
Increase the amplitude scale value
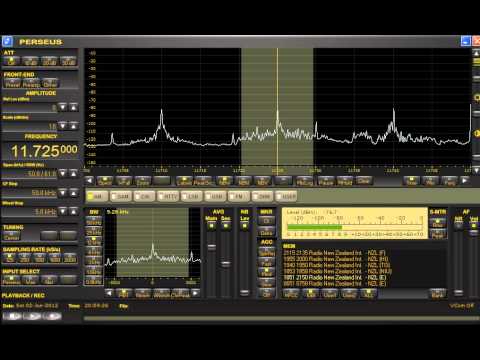pos(73,126)
